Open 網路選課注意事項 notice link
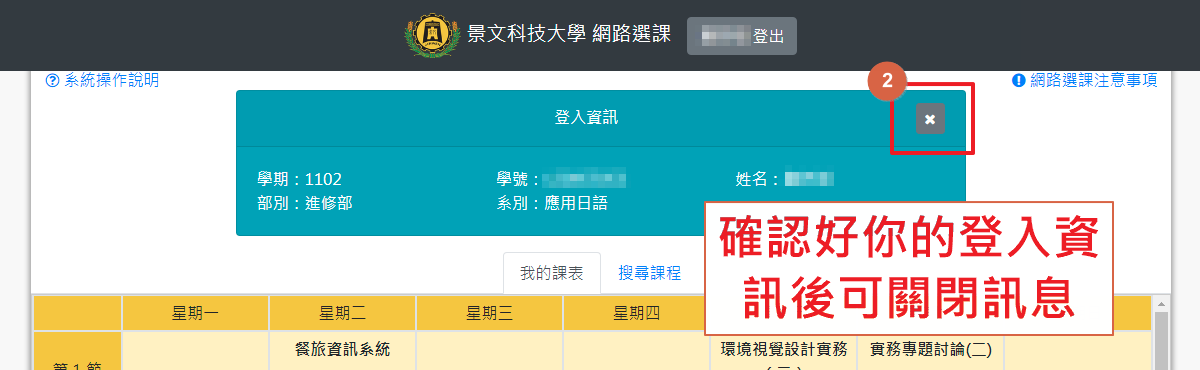Viewport: 1200px width, 370px height. click(1084, 81)
